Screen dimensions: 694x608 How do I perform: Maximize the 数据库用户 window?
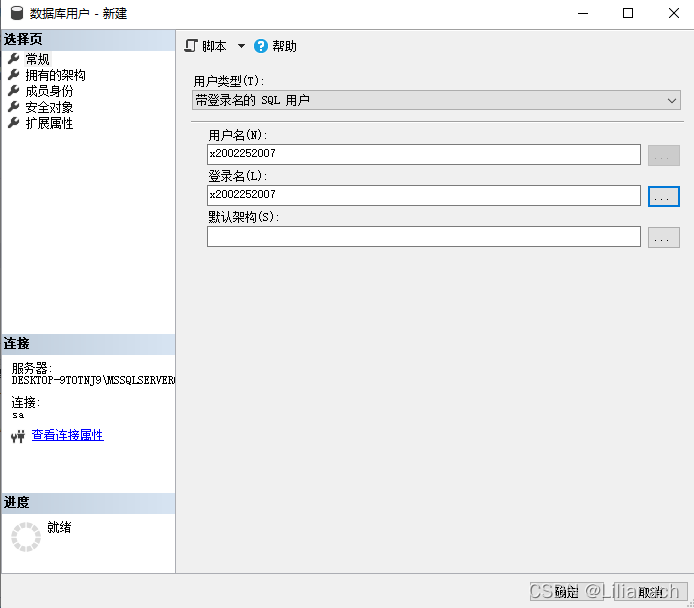click(x=628, y=13)
